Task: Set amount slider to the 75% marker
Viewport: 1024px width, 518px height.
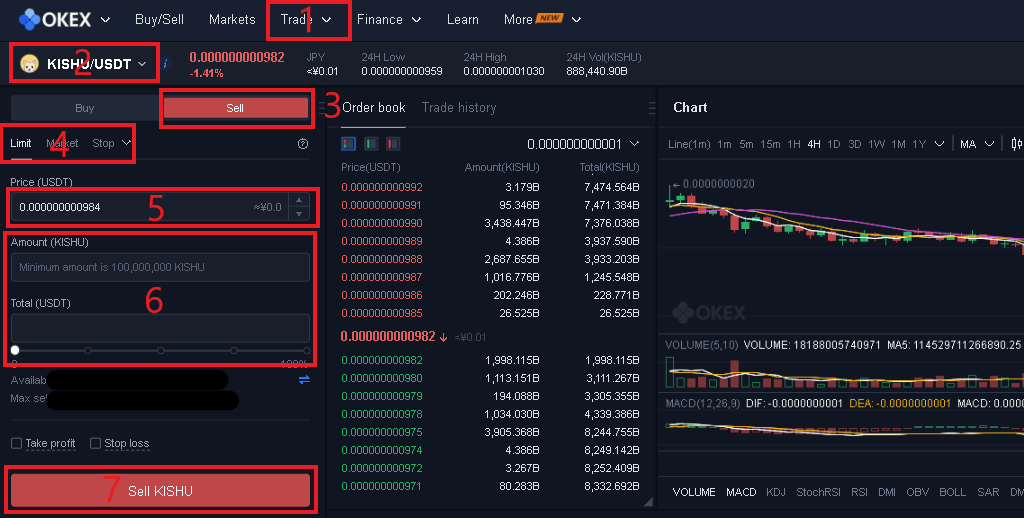Action: (x=234, y=351)
